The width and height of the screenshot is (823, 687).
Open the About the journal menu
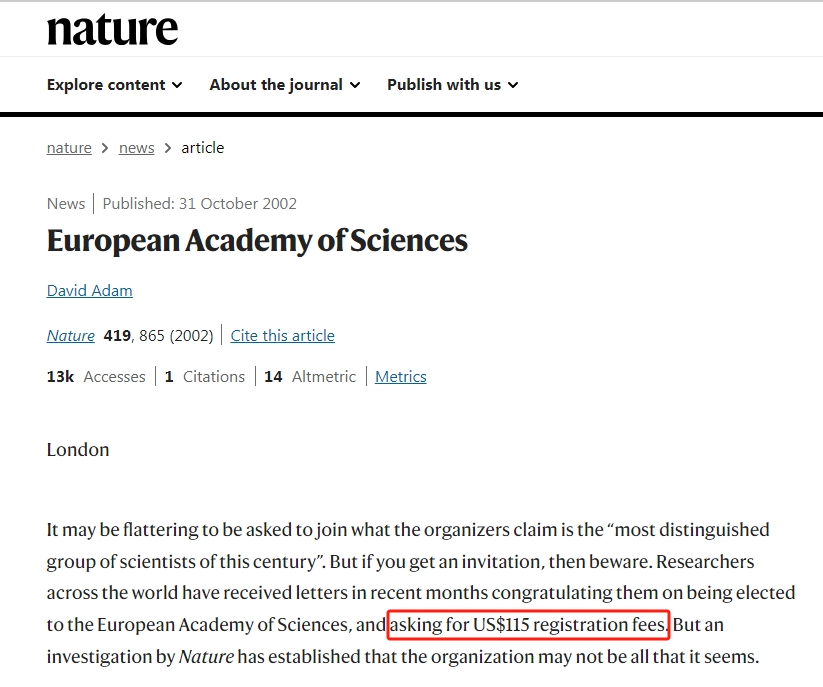click(x=285, y=84)
